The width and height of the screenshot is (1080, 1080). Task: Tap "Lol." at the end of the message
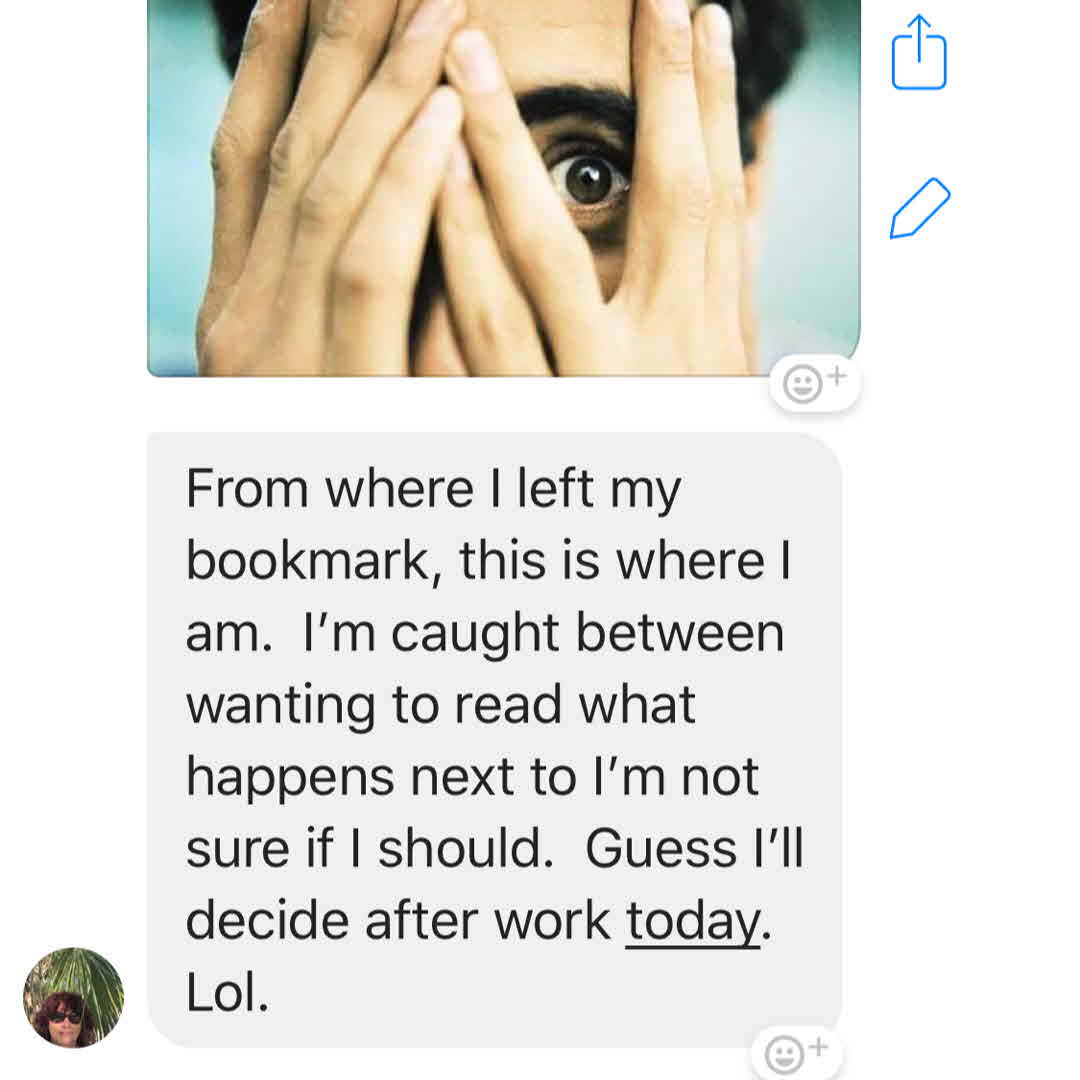pos(227,992)
